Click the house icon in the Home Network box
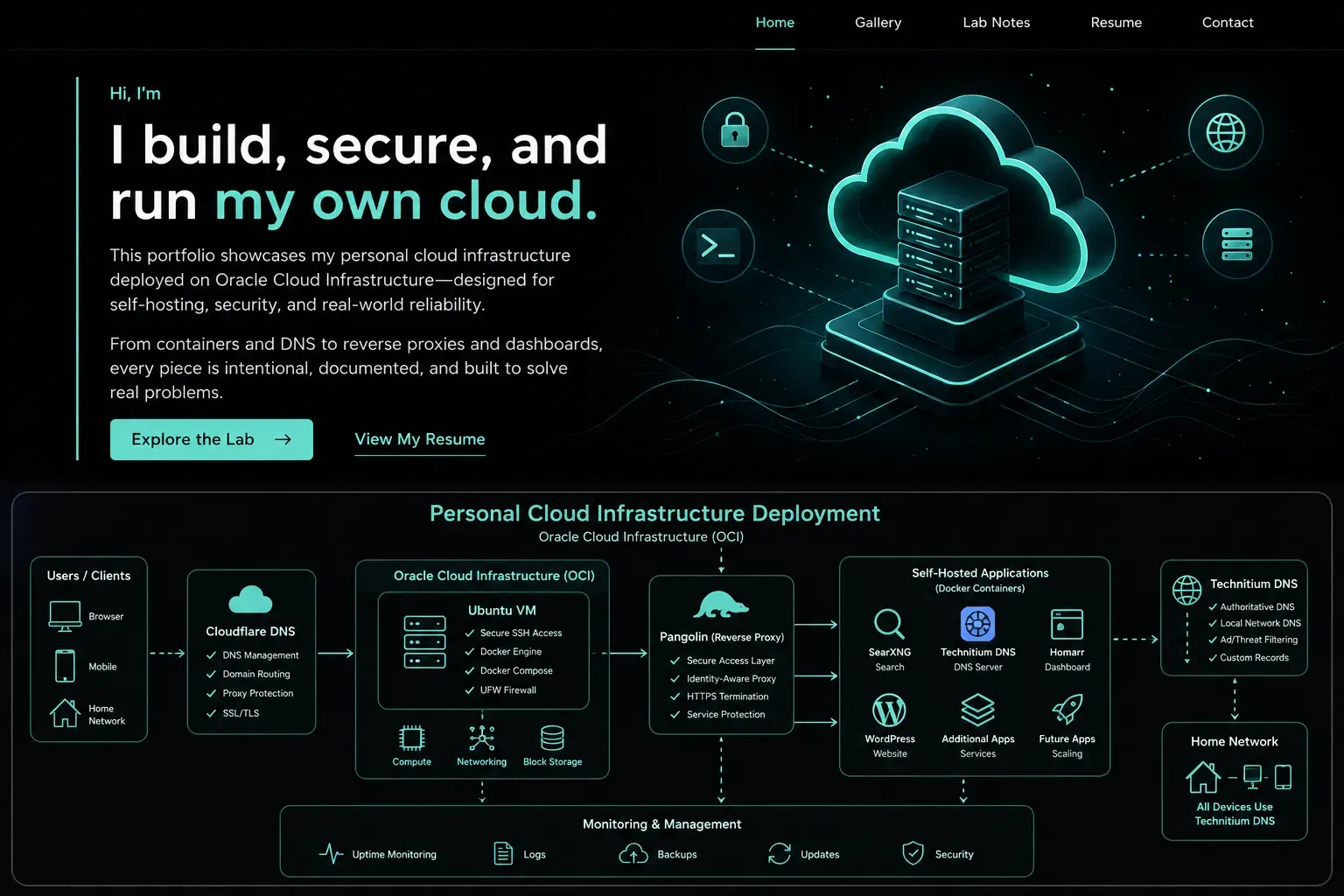Image resolution: width=1344 pixels, height=896 pixels. click(x=1203, y=776)
